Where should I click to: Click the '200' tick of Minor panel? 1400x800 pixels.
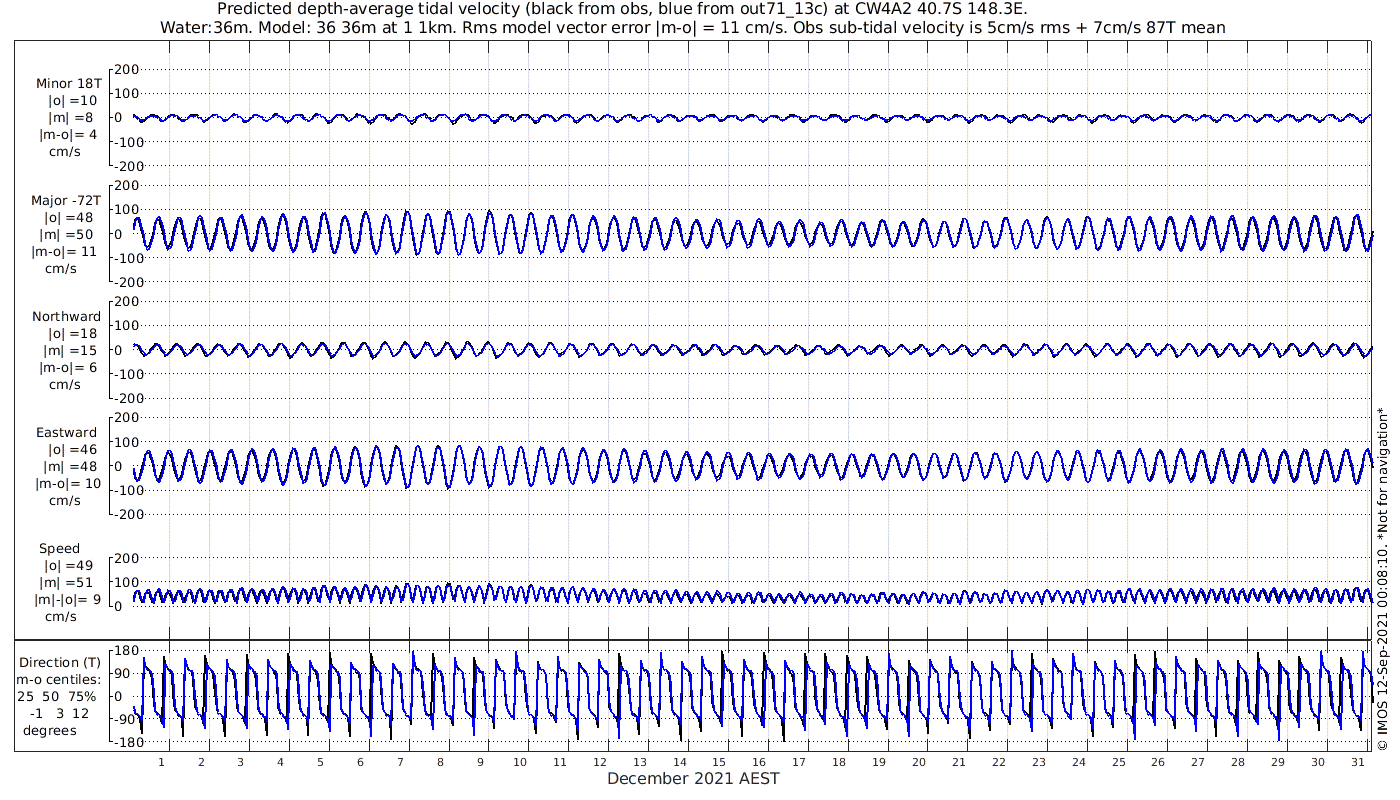click(125, 70)
